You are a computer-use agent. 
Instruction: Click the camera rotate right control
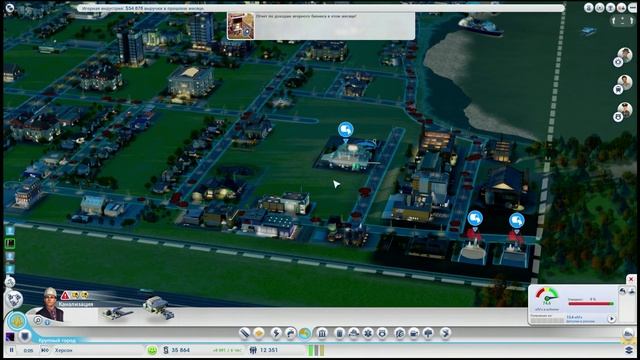(631, 20)
